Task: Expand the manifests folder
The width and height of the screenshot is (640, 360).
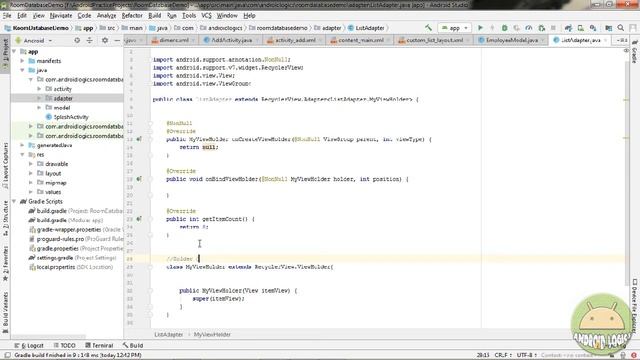Action: (x=22, y=61)
